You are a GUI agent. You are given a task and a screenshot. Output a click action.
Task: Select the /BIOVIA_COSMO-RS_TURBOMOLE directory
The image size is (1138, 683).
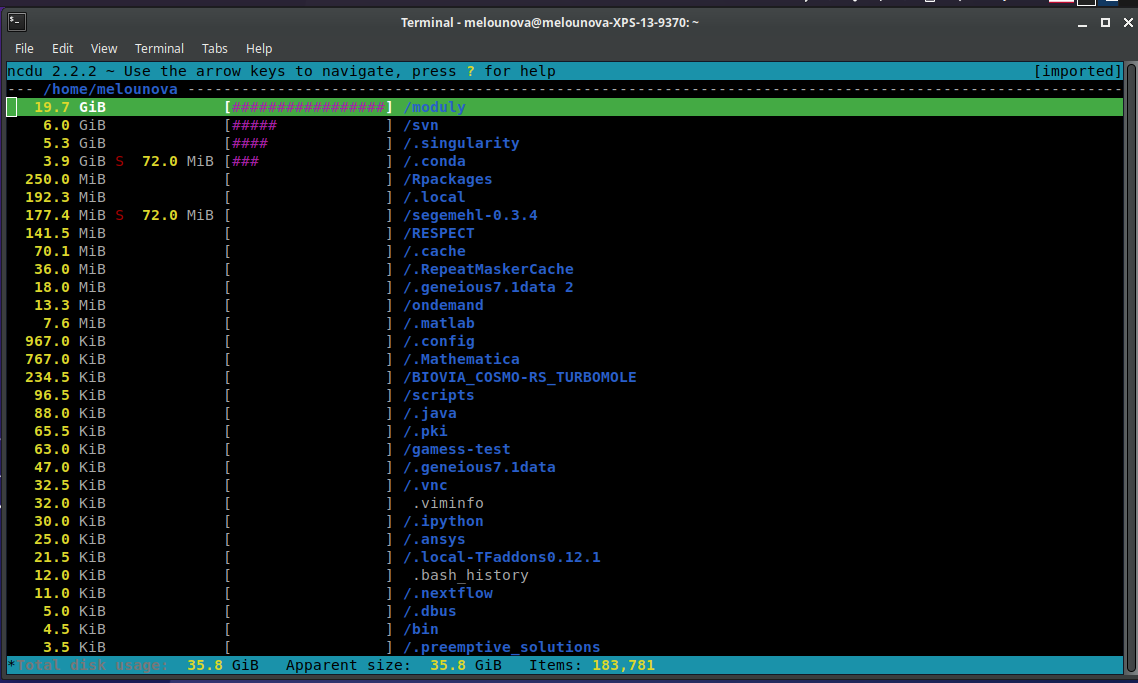[519, 377]
